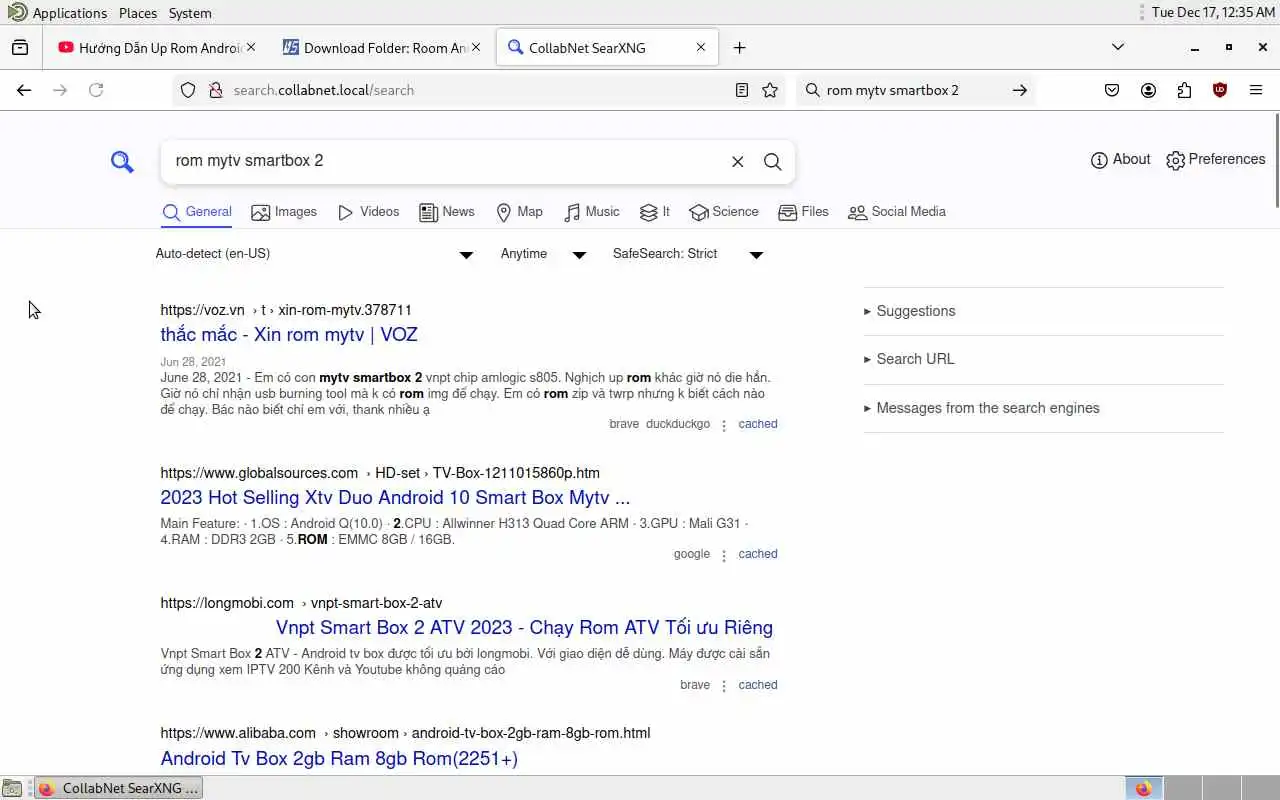Click show desktop icon in bottom panel

12,788
